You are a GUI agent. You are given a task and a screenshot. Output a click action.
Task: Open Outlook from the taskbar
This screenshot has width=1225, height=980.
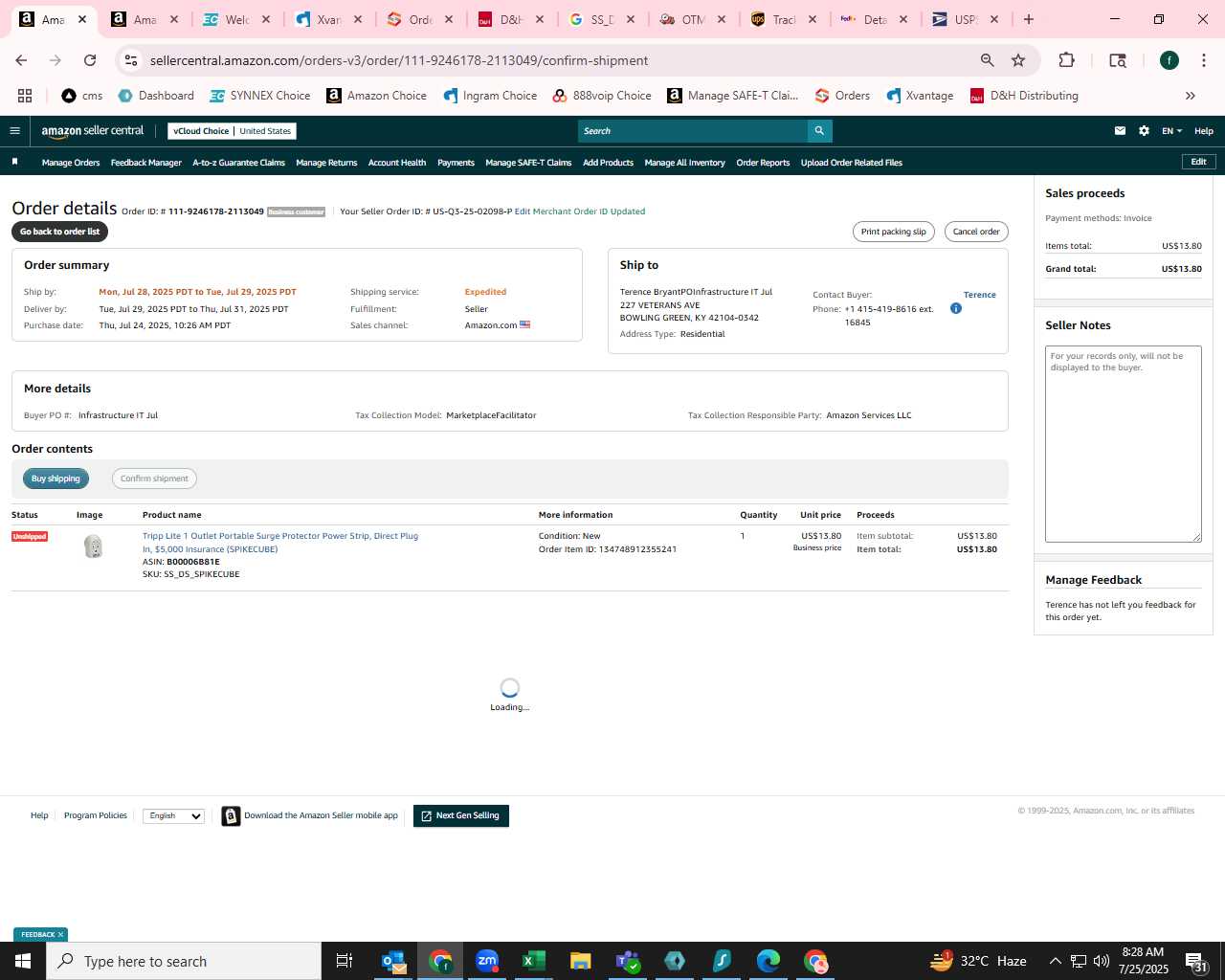pos(394,961)
